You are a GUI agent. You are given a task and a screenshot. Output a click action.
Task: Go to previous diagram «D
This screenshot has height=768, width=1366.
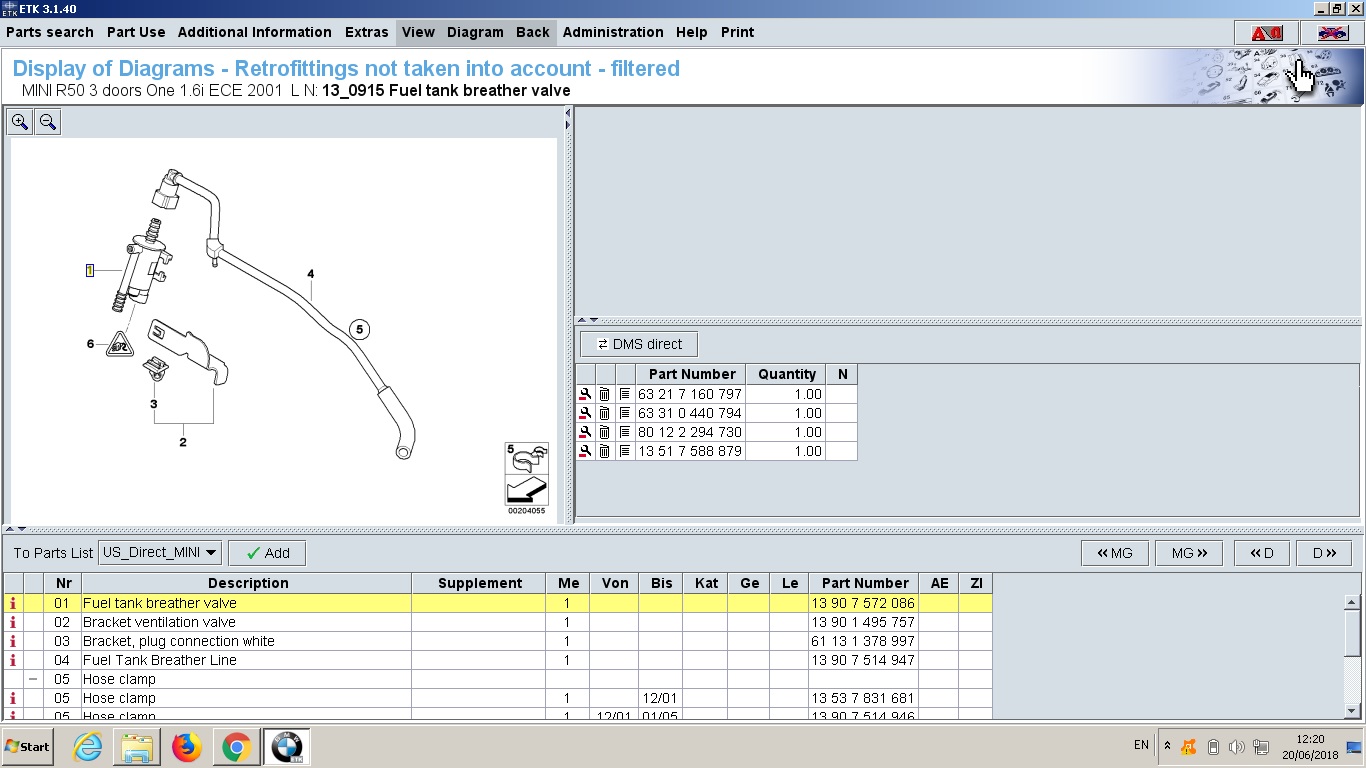point(1261,553)
